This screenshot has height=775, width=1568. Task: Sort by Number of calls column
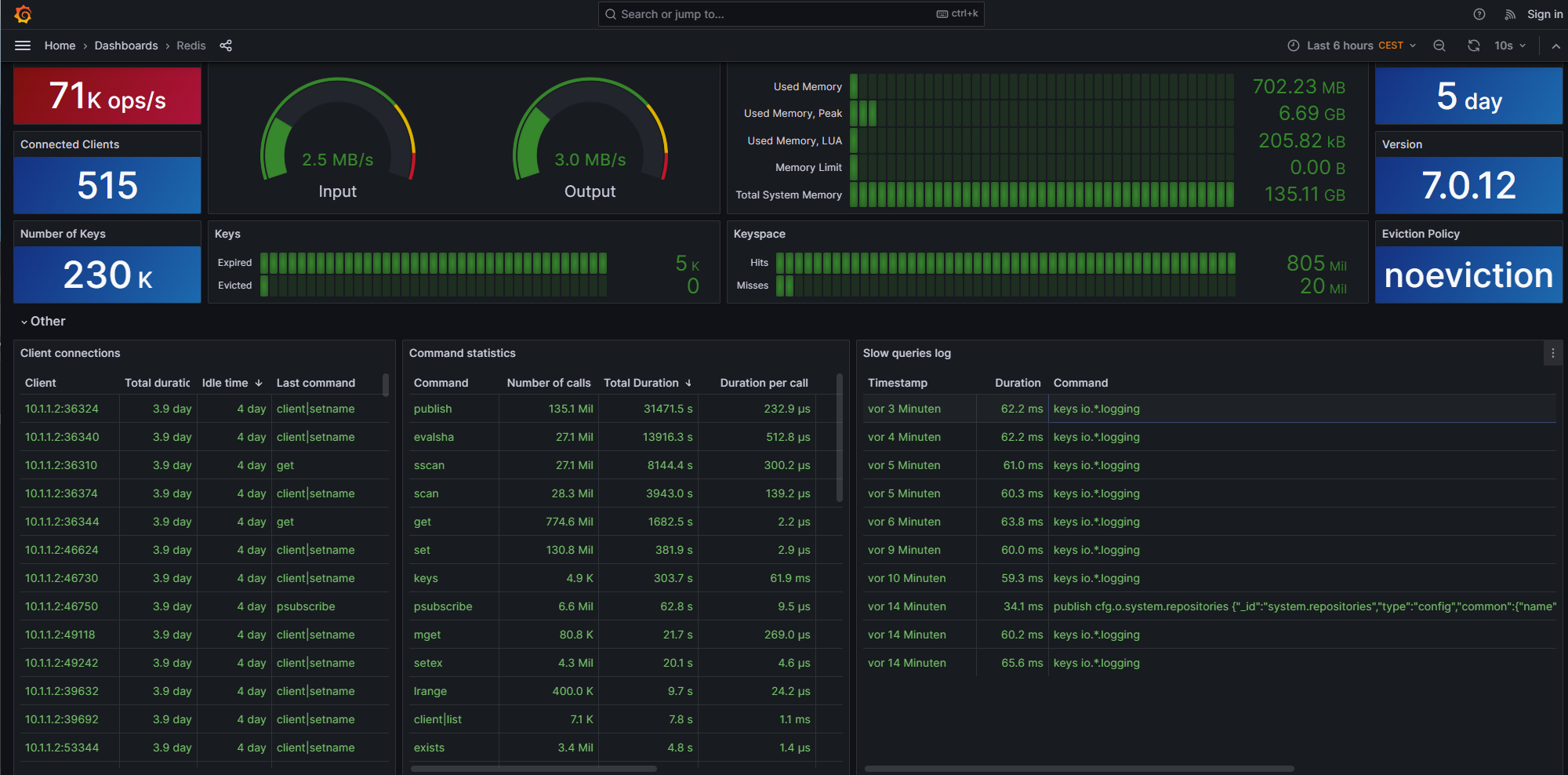click(x=548, y=383)
